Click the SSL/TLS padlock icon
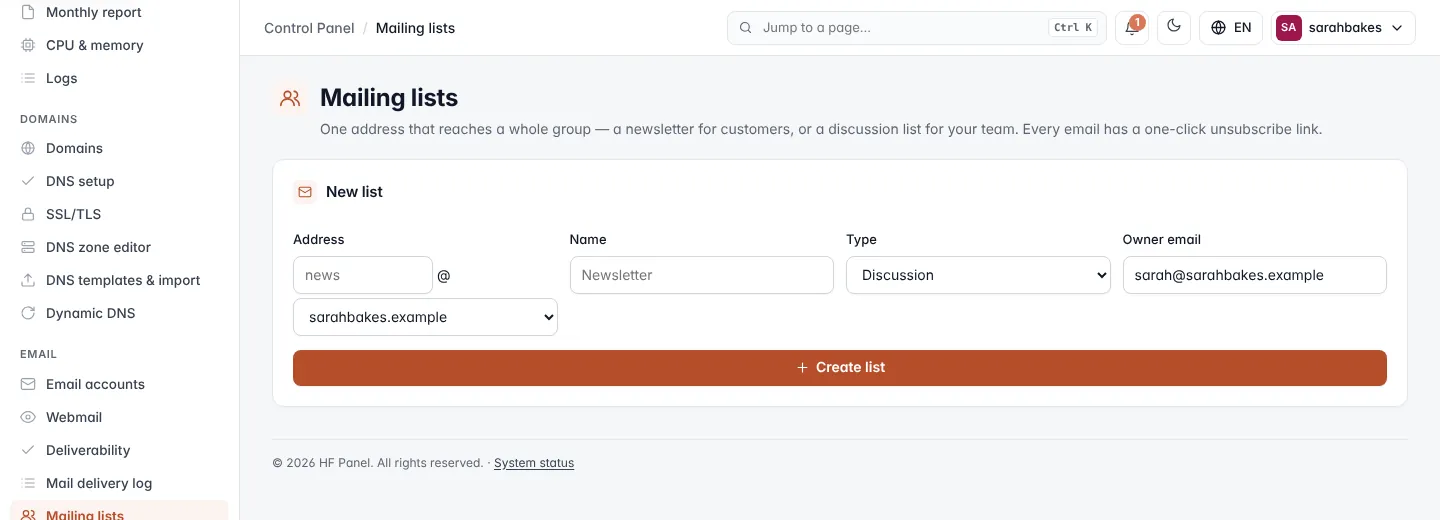 [x=28, y=214]
